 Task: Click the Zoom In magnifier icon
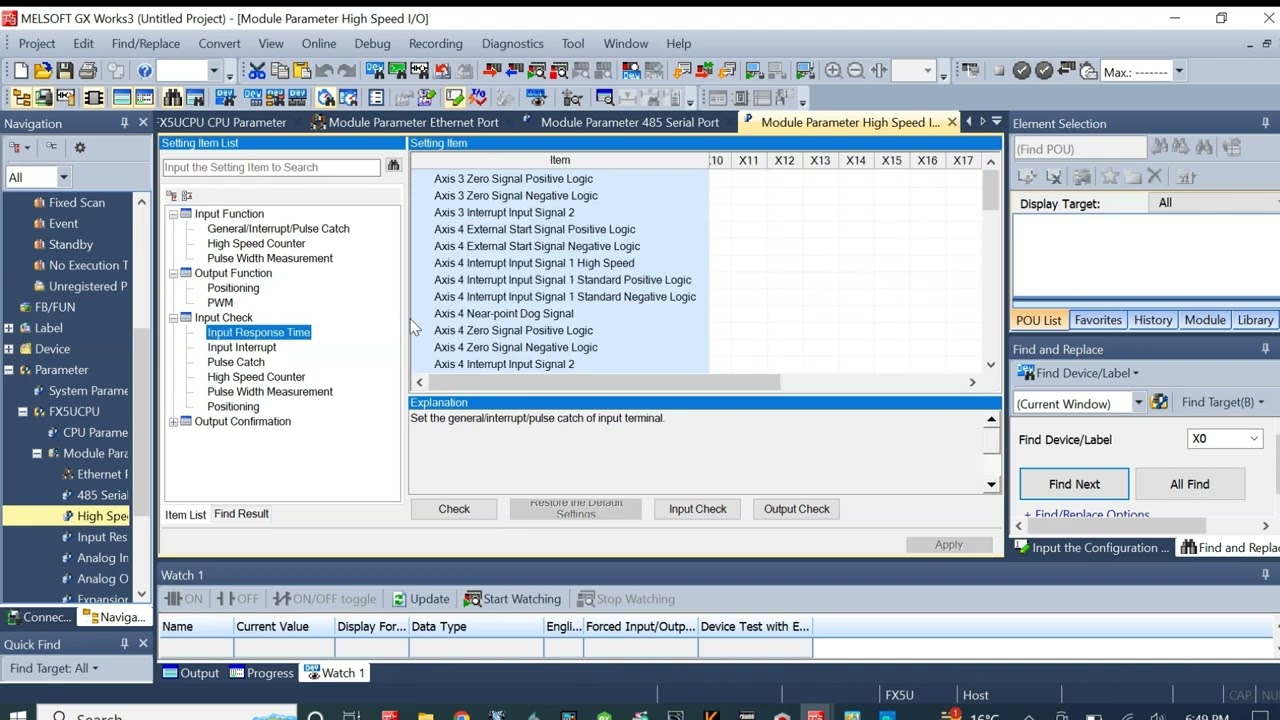coord(833,71)
